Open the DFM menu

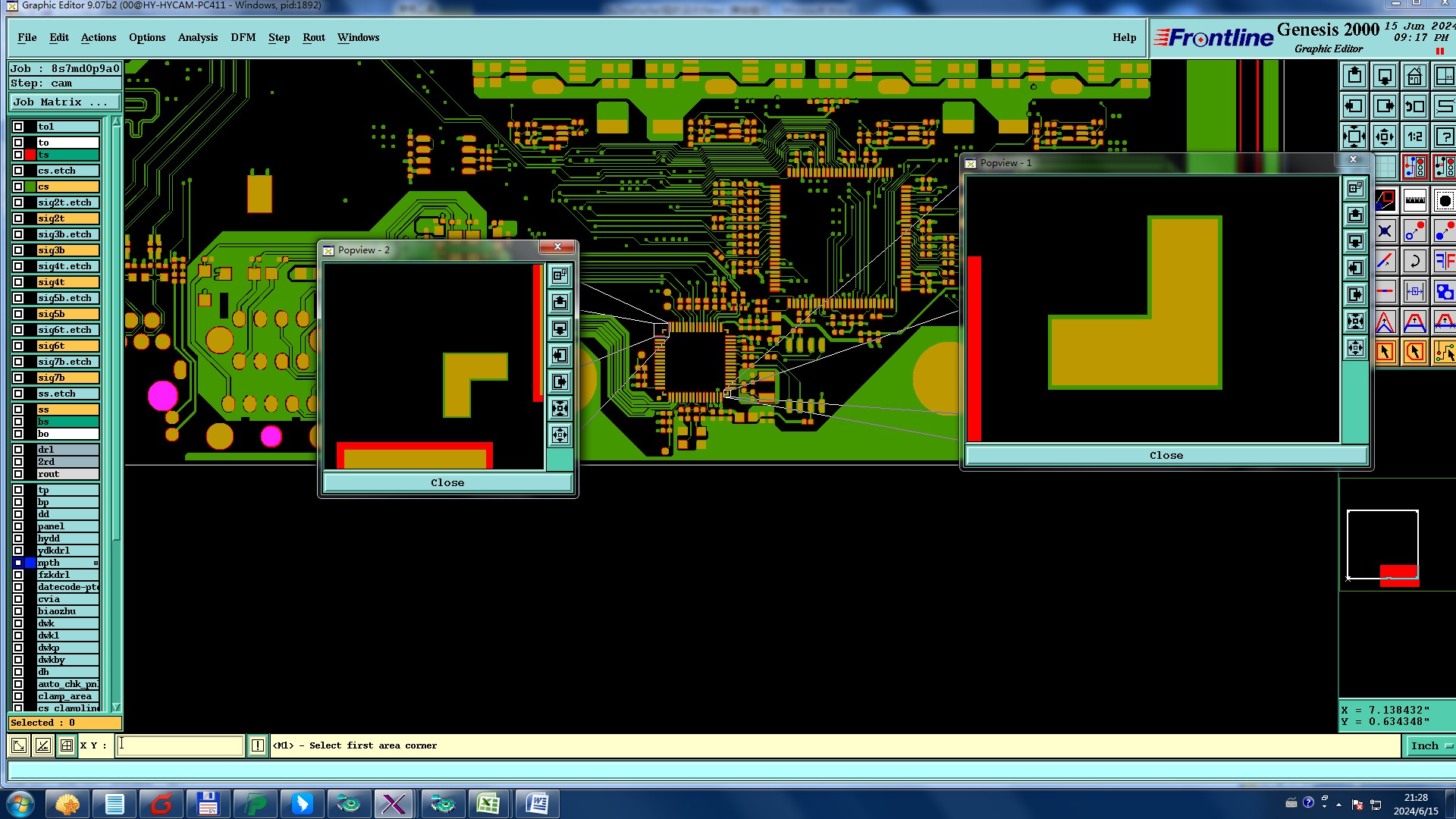click(x=243, y=37)
